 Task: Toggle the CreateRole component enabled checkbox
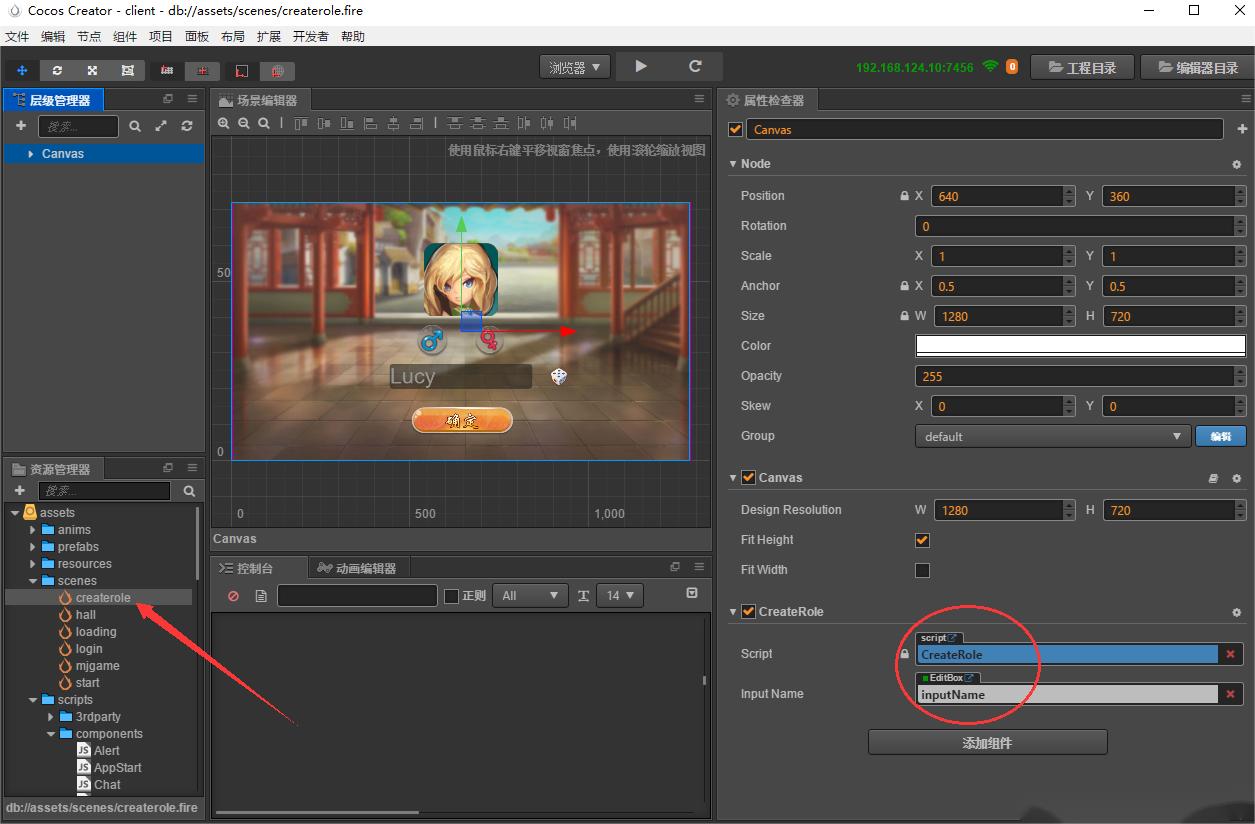[748, 612]
